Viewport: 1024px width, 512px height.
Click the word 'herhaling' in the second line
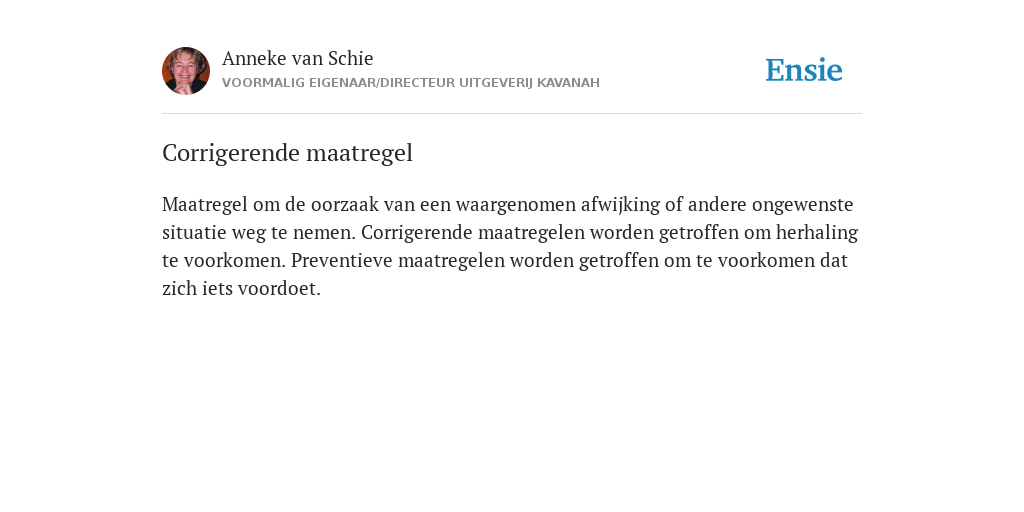click(x=817, y=232)
